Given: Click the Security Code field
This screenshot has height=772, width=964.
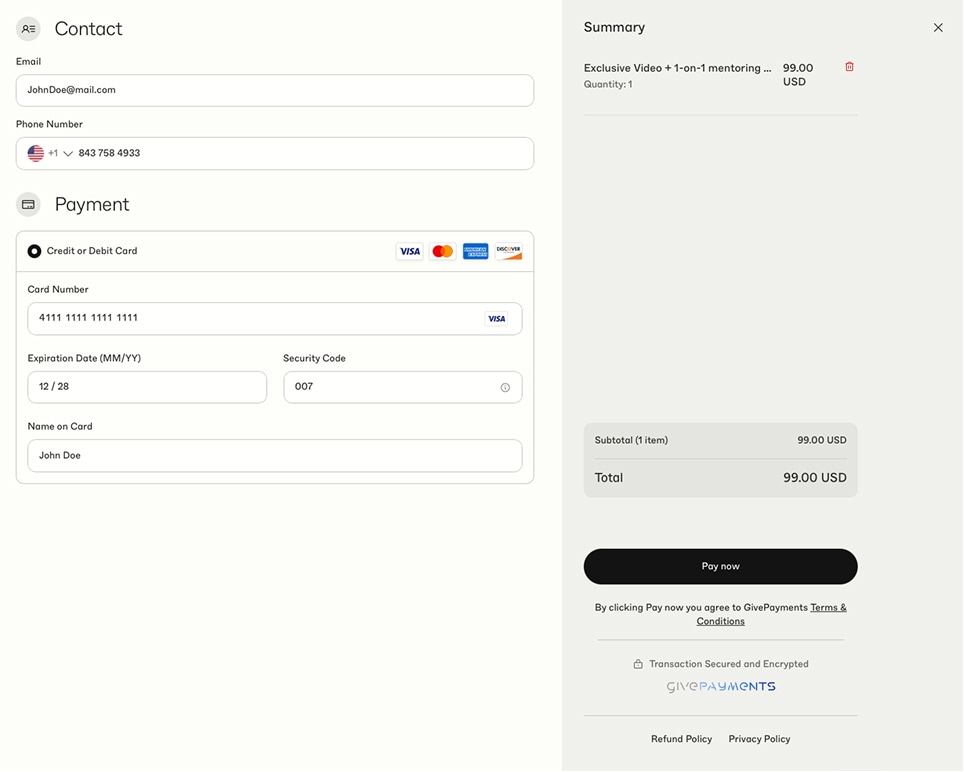Looking at the screenshot, I should point(403,387).
